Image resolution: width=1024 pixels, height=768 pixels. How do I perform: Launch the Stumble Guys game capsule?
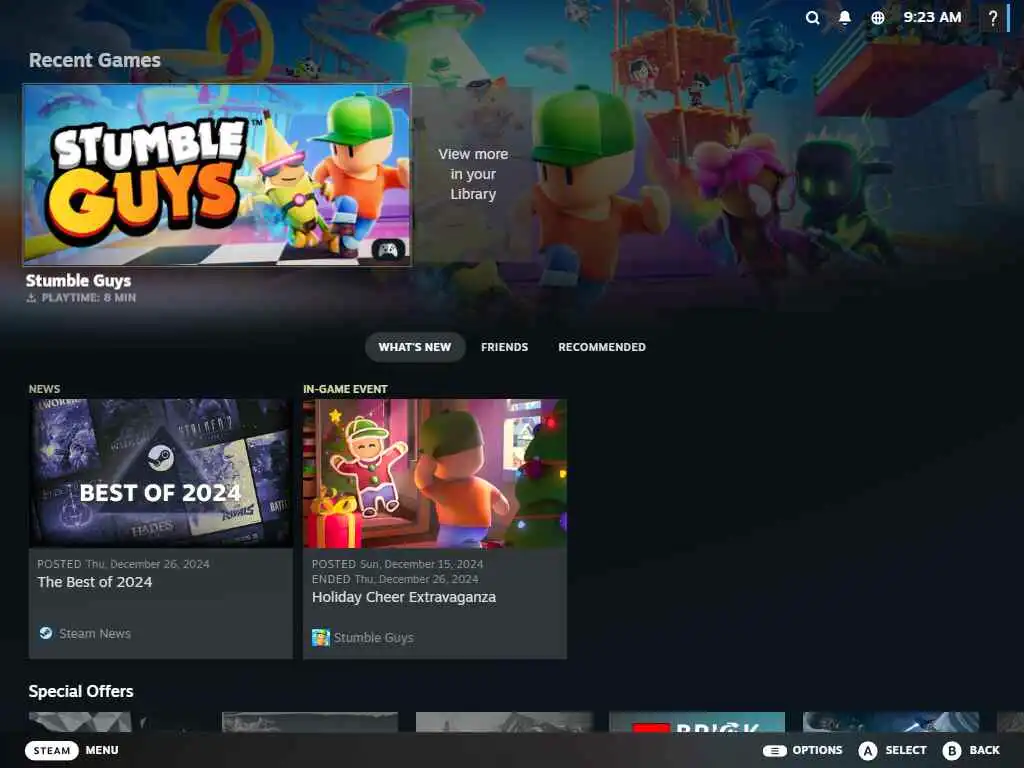[x=217, y=174]
